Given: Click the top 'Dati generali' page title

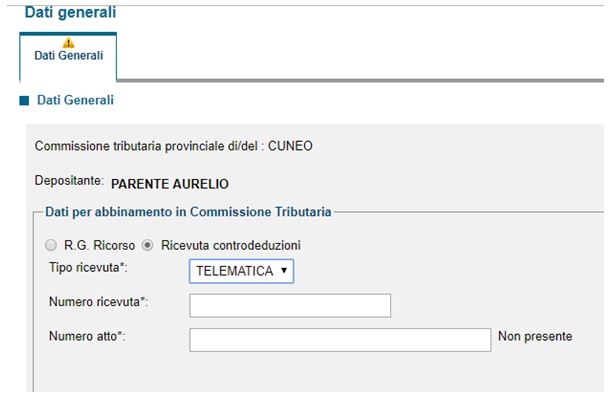Looking at the screenshot, I should pos(70,12).
